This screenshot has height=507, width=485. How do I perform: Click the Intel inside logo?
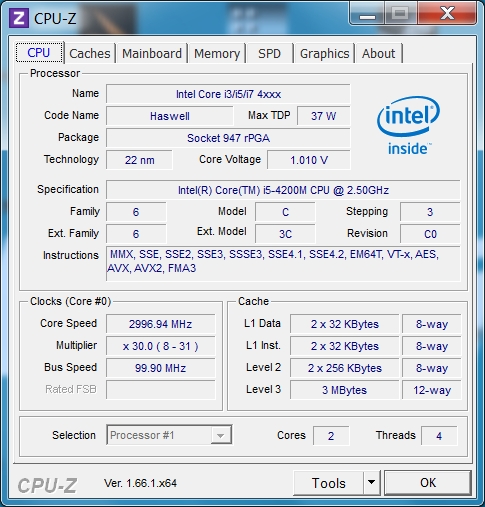click(408, 125)
